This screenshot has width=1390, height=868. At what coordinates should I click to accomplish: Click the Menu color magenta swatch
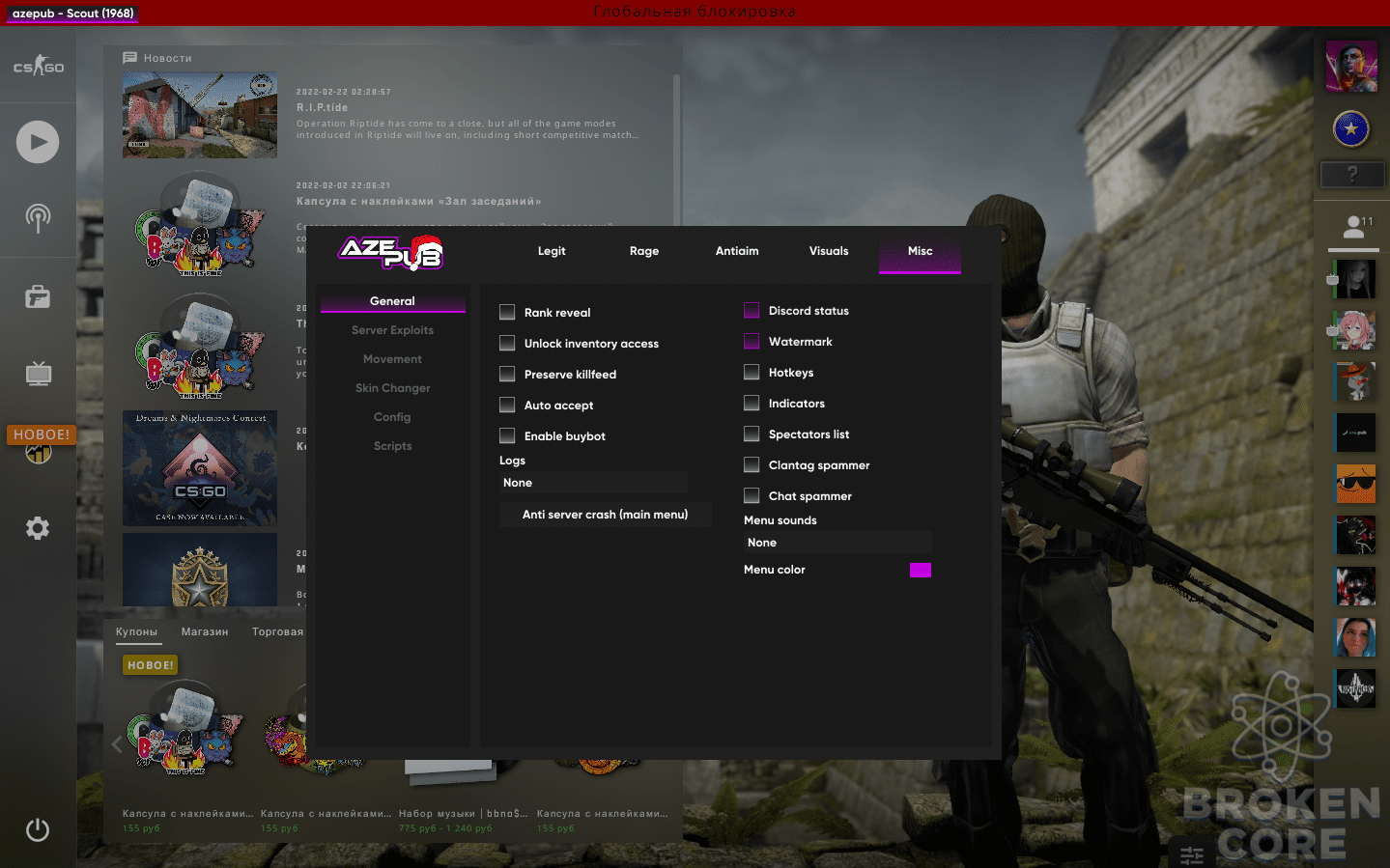(921, 570)
